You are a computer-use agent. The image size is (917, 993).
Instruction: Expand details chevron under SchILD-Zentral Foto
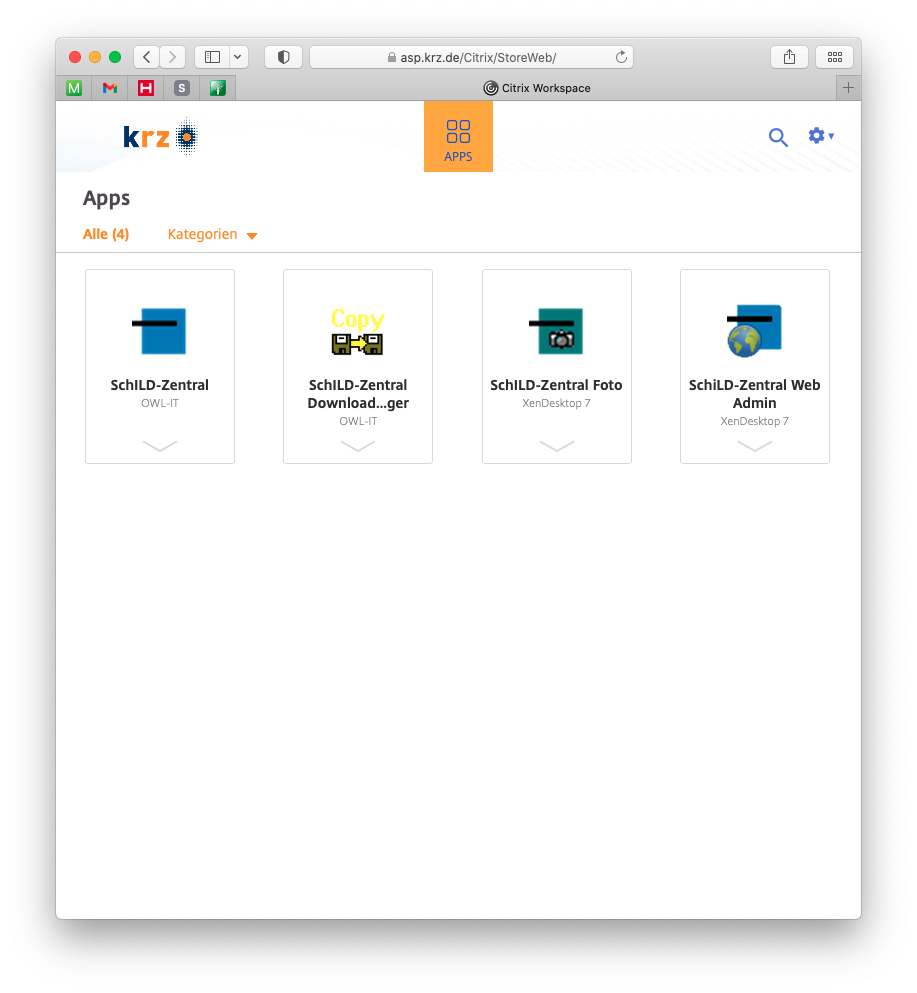pyautogui.click(x=556, y=446)
